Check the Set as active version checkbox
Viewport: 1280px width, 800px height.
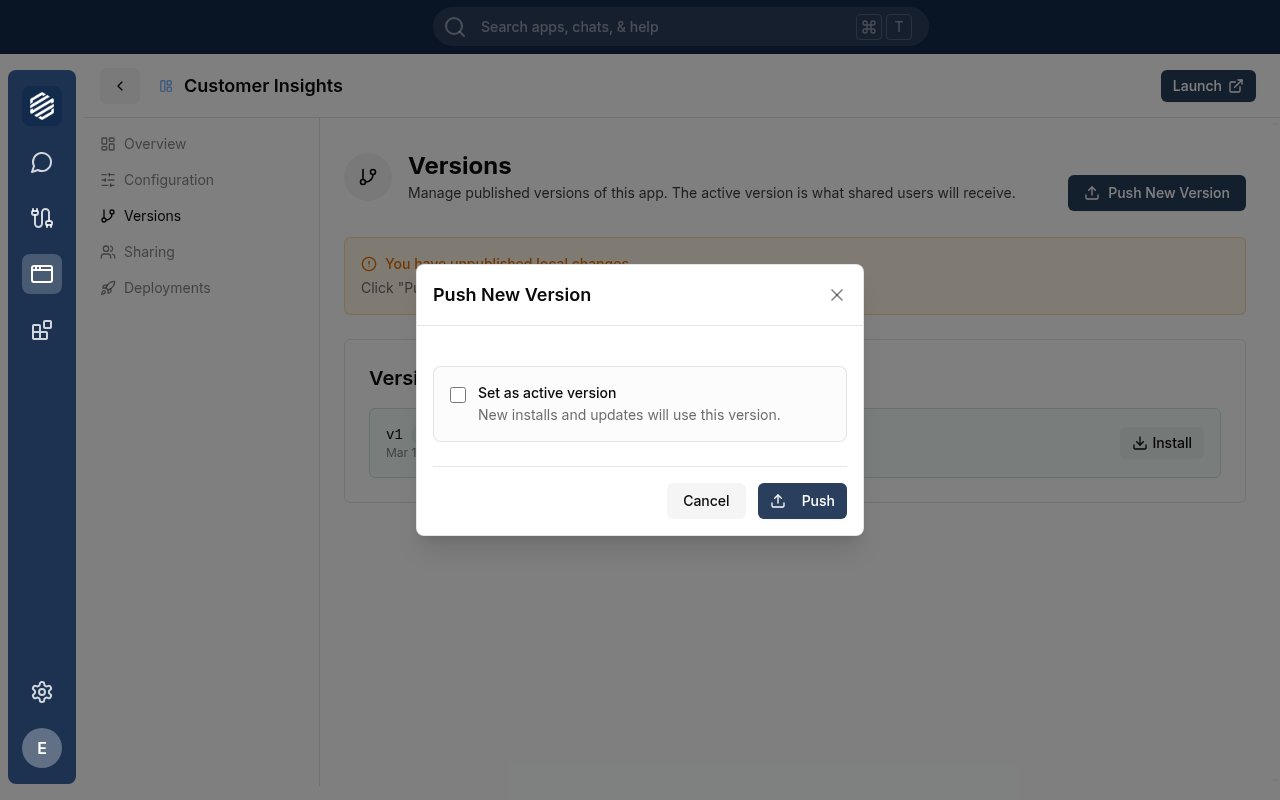[458, 395]
